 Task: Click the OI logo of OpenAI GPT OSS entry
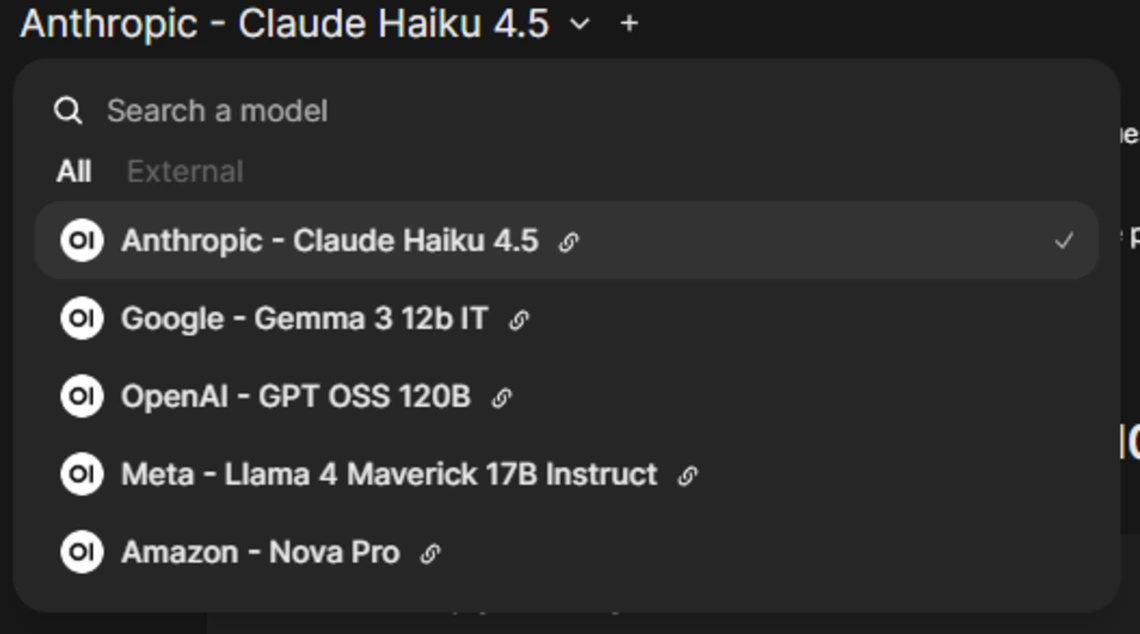pyautogui.click(x=82, y=397)
